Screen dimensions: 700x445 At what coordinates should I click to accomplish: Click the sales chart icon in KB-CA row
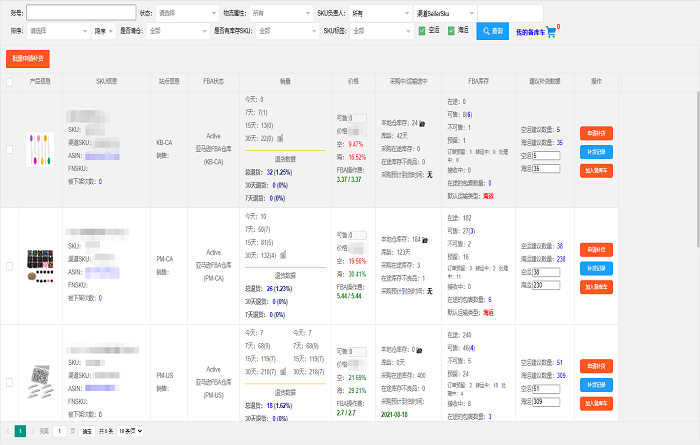280,138
